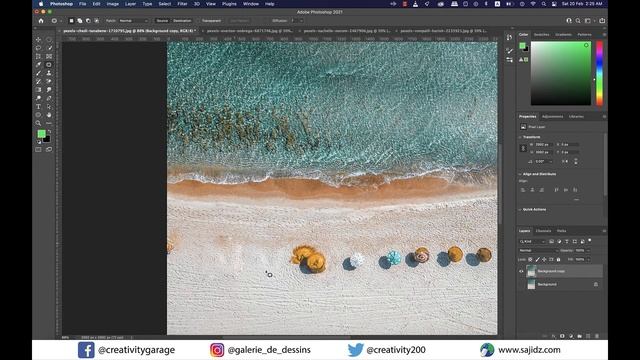Toggle width-height link in Transform
Screen dimensions: 640x360
pos(523,148)
